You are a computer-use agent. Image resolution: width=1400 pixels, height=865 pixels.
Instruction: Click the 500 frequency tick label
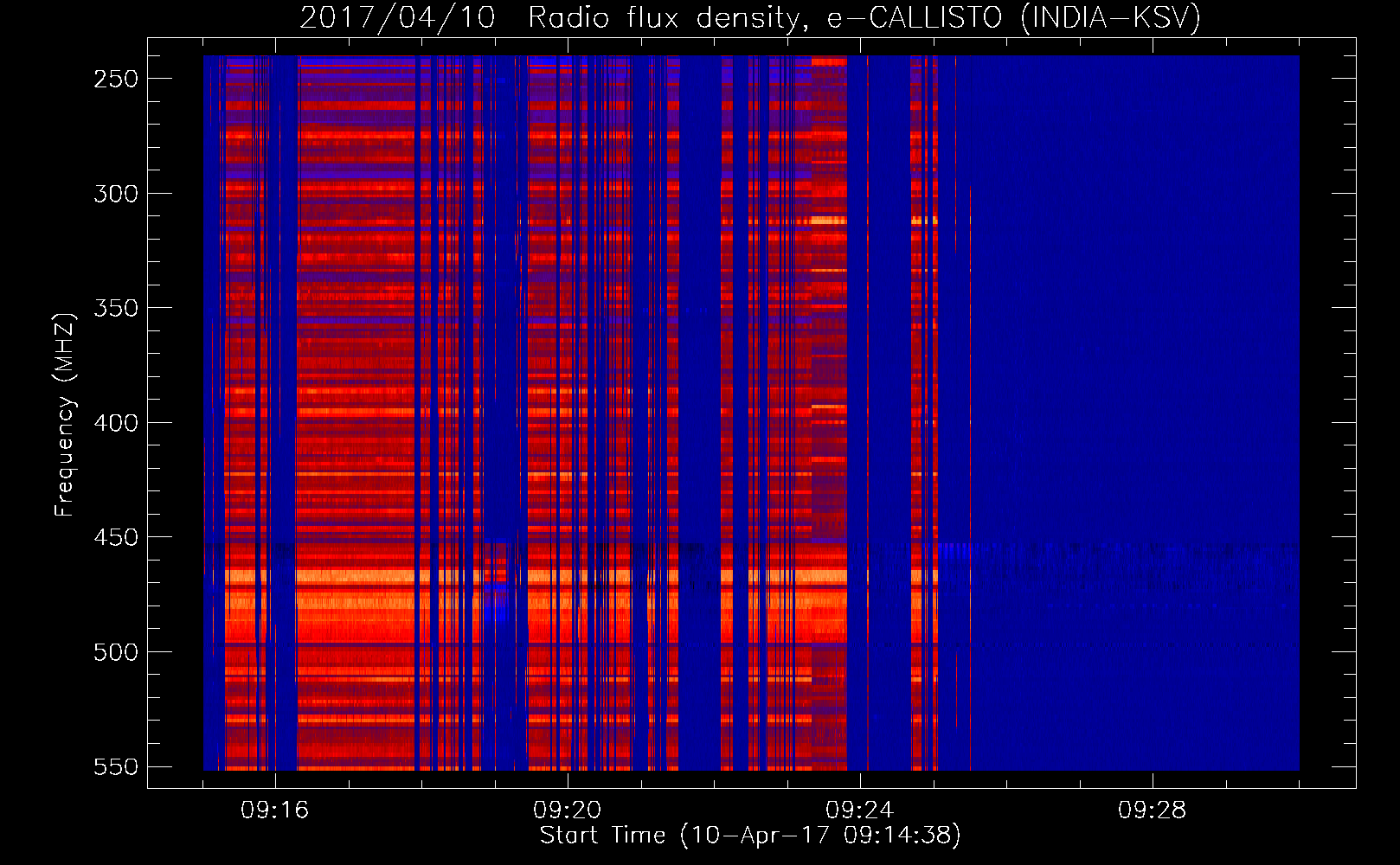[116, 652]
